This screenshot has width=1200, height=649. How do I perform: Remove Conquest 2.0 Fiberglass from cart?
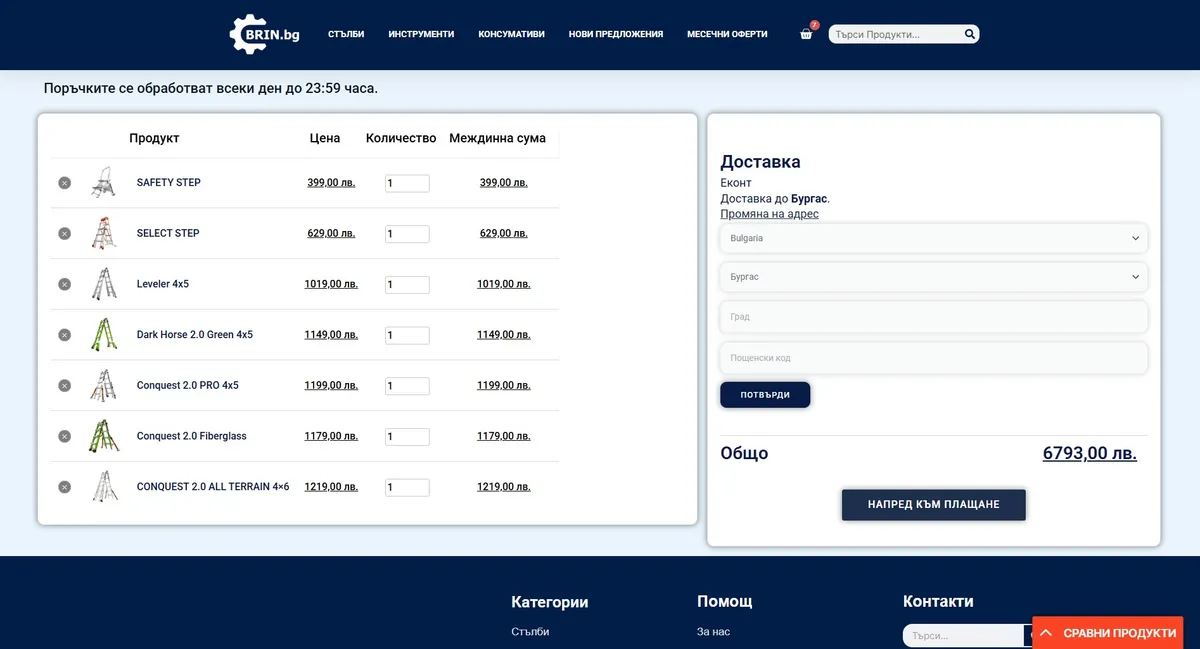click(x=64, y=436)
